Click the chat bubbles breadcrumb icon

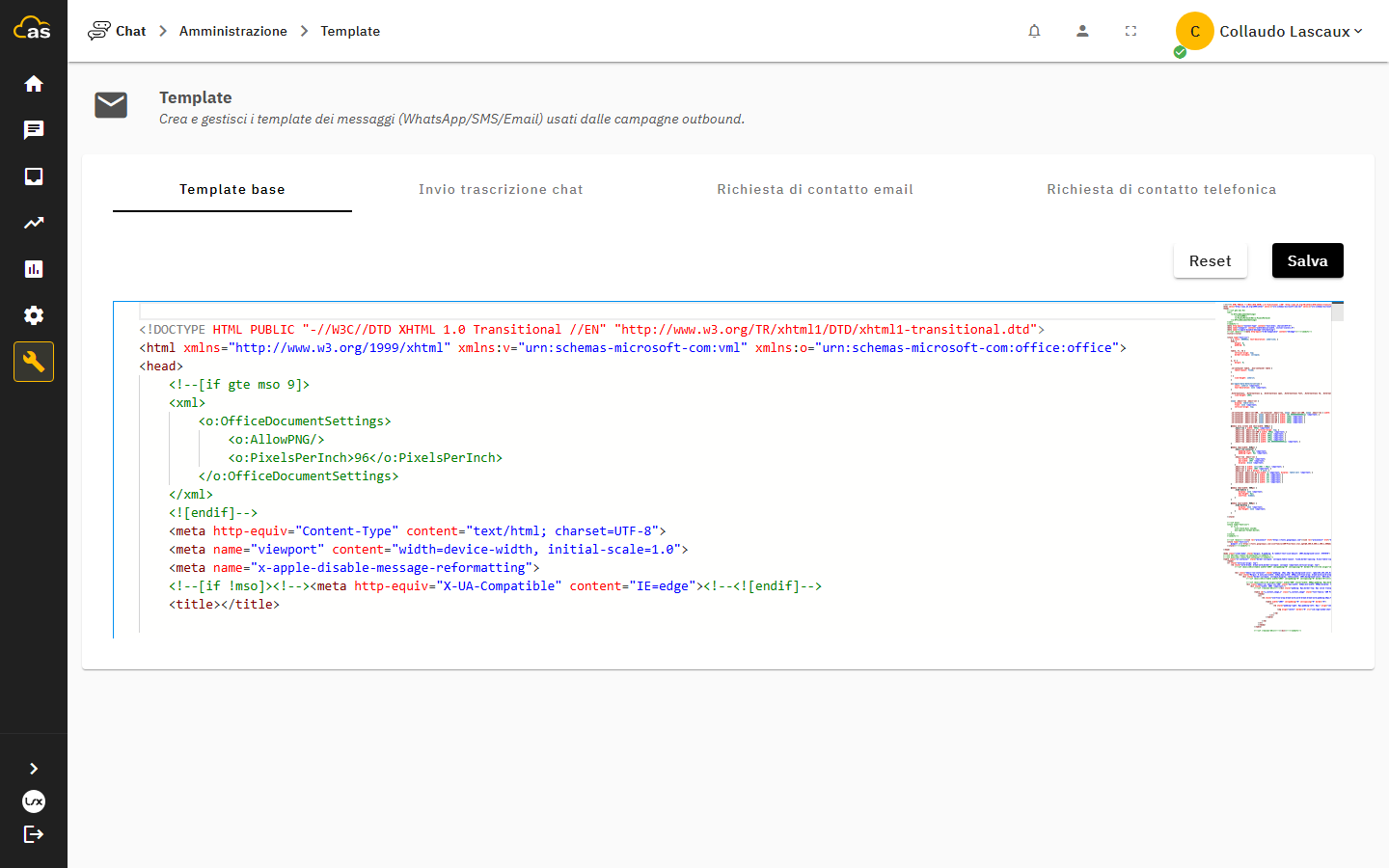point(98,31)
